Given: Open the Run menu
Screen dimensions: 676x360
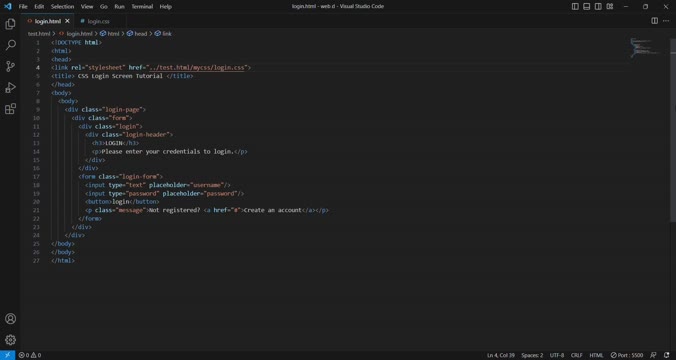Looking at the screenshot, I should click(119, 6).
